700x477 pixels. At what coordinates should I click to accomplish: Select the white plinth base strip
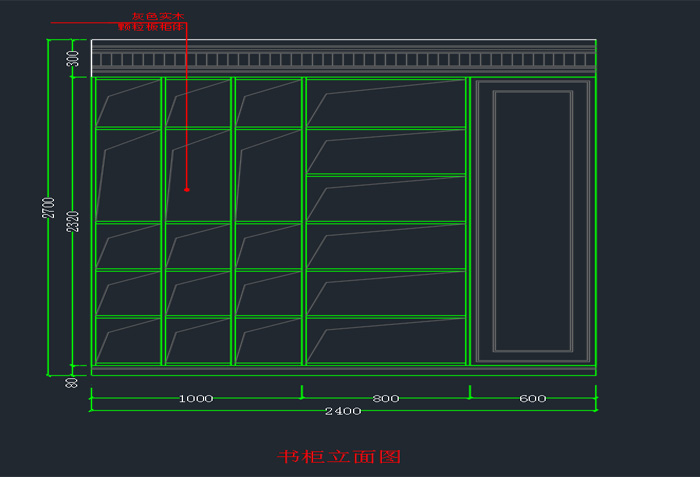[x=343, y=370]
